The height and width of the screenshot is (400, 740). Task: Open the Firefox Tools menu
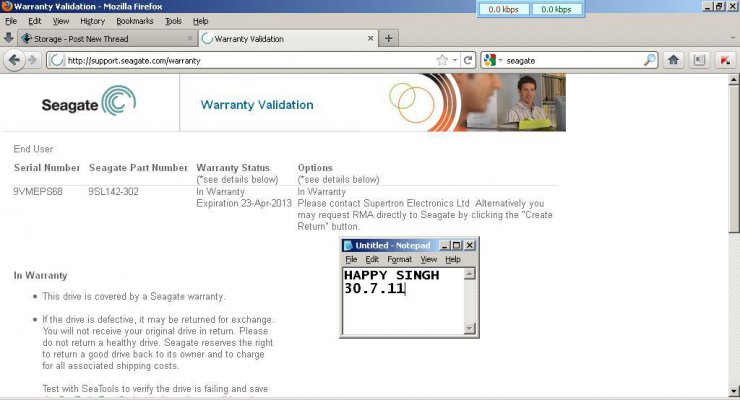173,21
